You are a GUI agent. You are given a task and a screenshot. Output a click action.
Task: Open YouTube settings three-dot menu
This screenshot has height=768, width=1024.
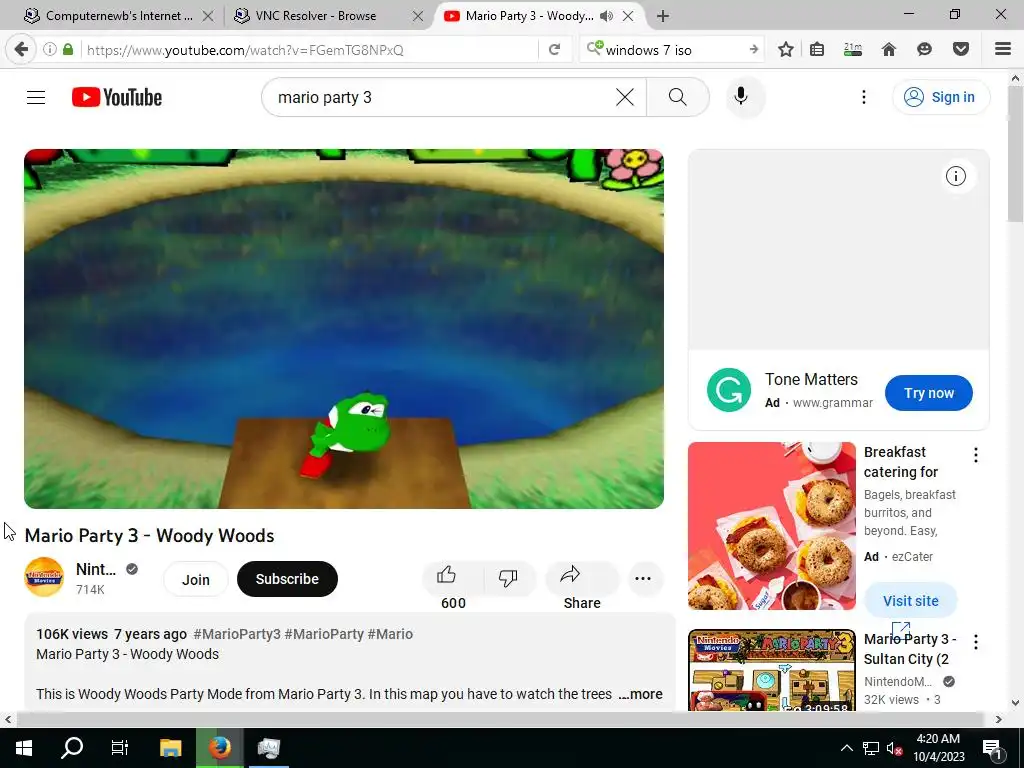pyautogui.click(x=863, y=97)
